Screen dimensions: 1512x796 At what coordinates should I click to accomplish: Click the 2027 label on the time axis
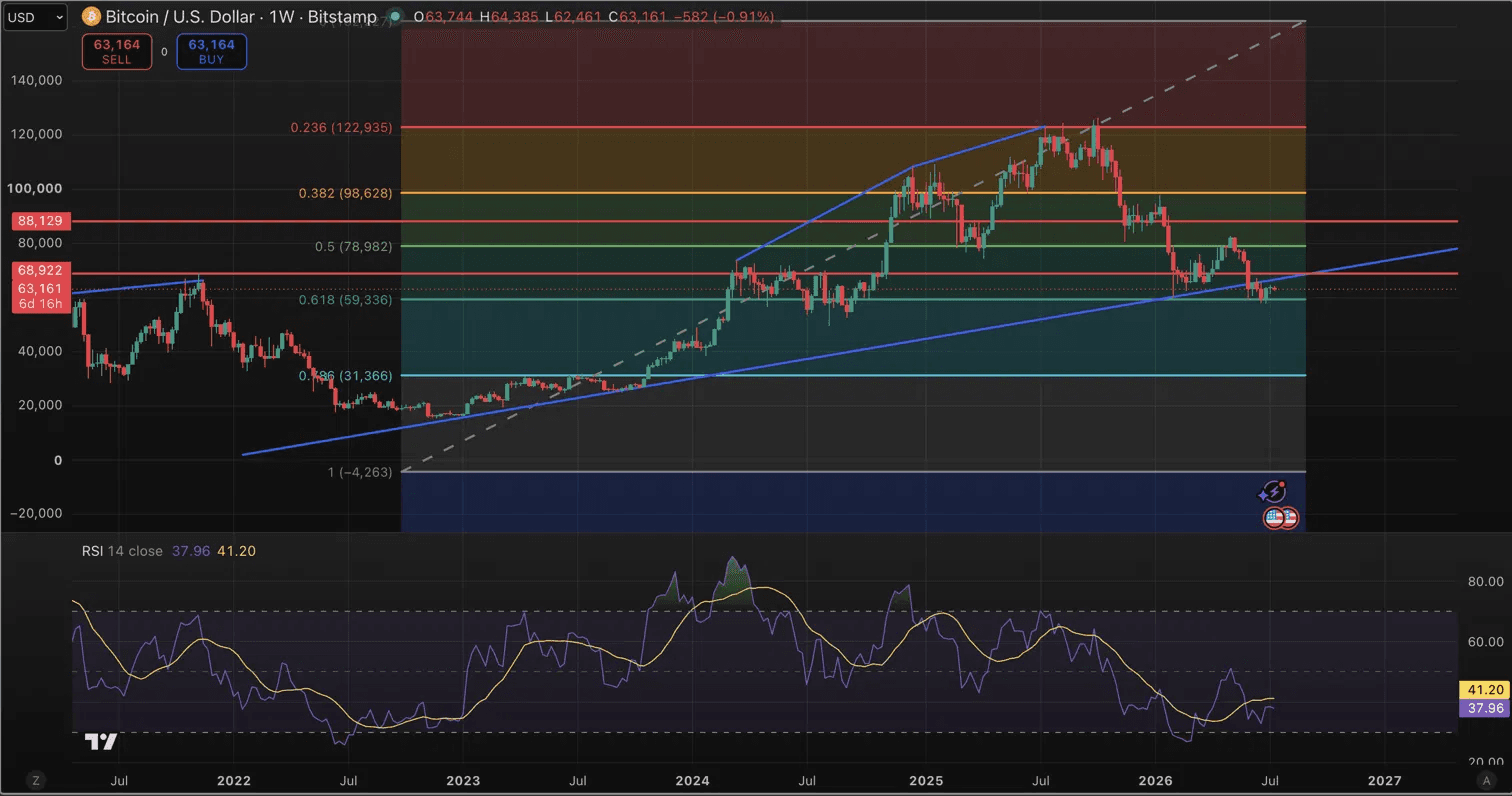pyautogui.click(x=1384, y=780)
